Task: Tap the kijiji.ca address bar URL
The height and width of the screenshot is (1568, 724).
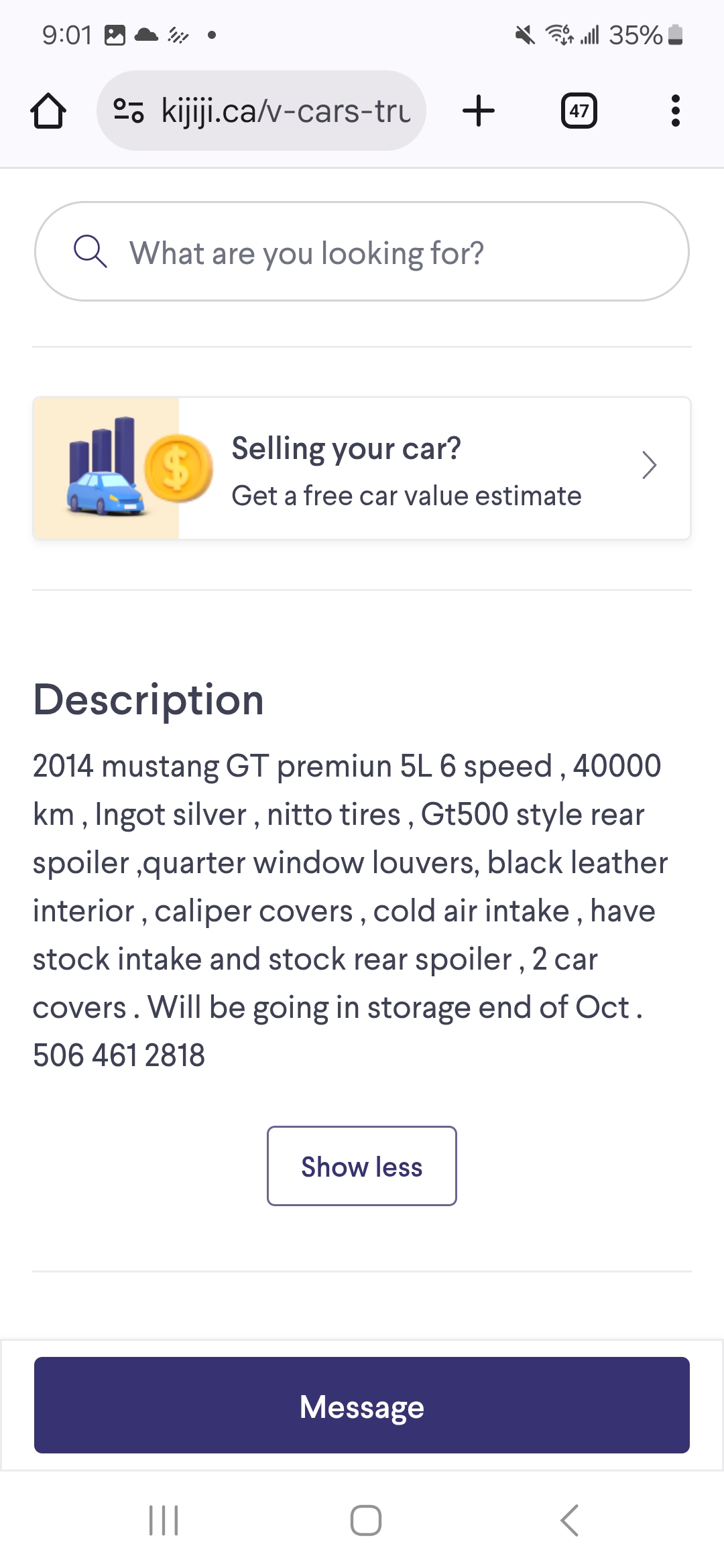Action: click(x=286, y=111)
